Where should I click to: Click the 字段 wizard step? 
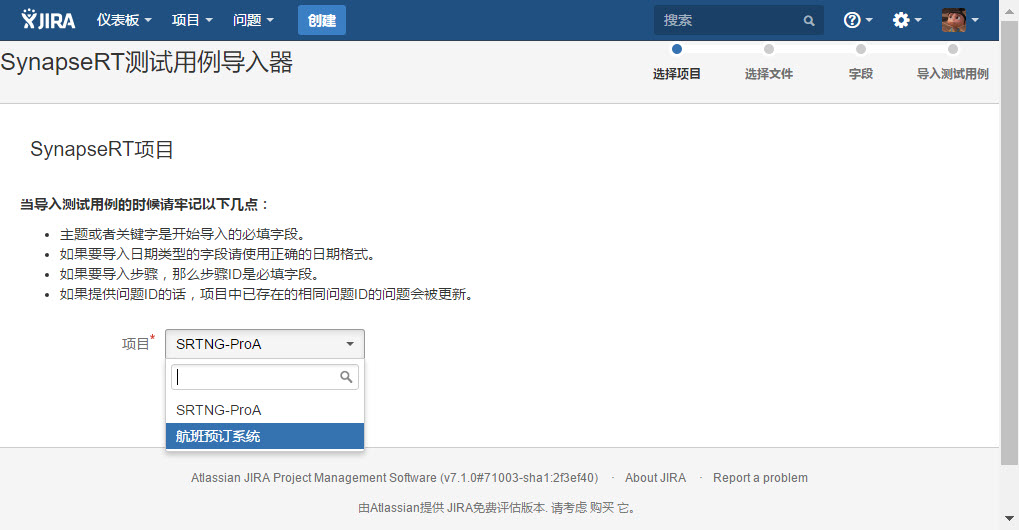point(860,74)
